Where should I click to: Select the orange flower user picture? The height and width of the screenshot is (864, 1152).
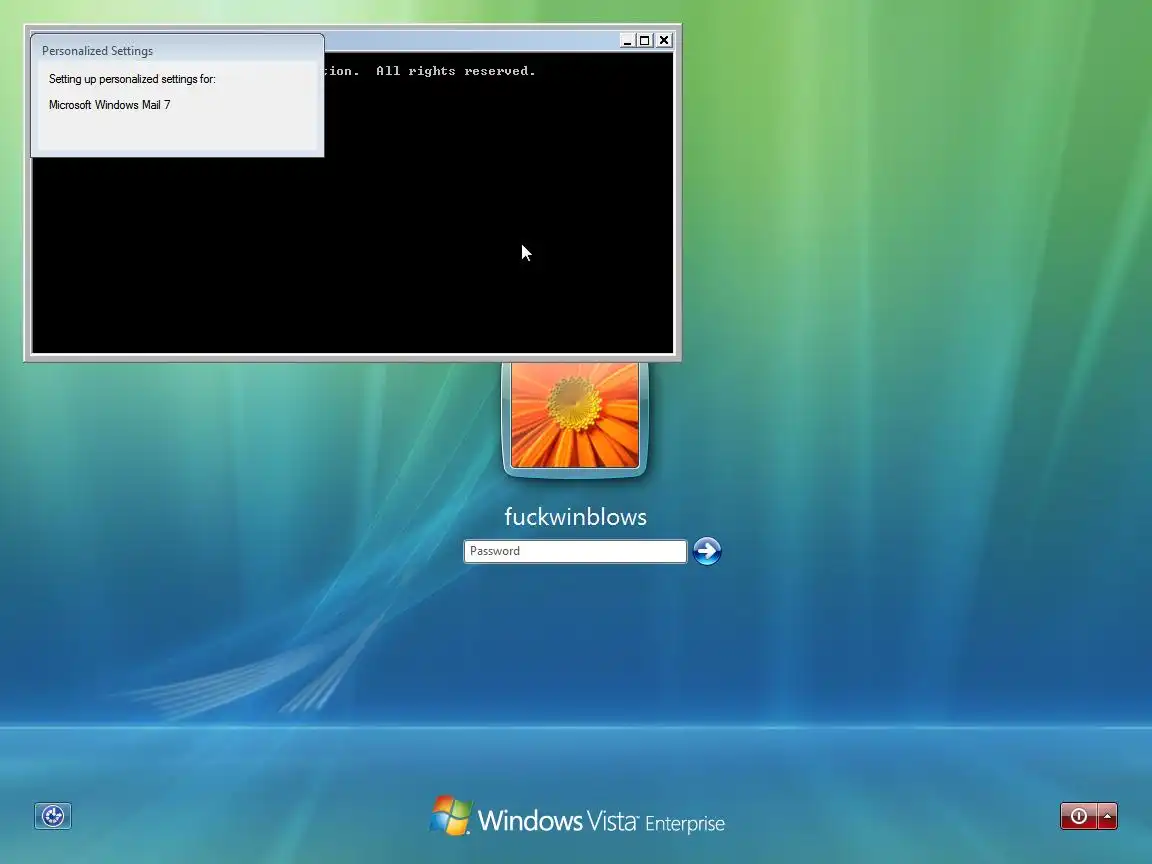coord(575,416)
